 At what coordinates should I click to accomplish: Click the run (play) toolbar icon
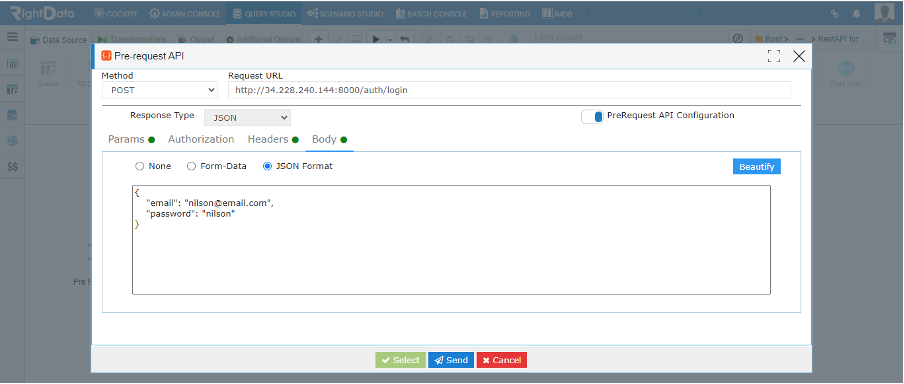pos(376,39)
